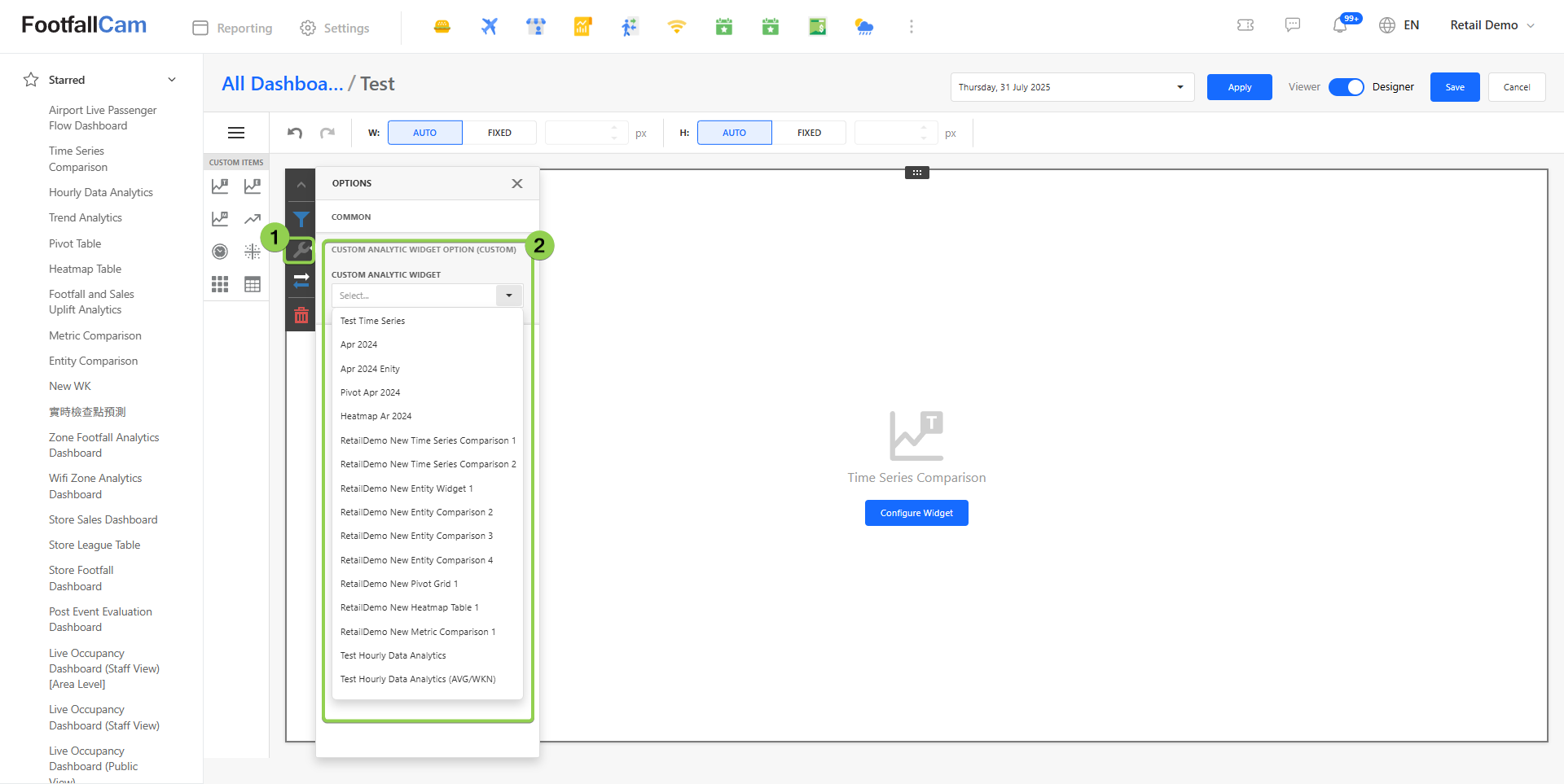Image resolution: width=1564 pixels, height=784 pixels.
Task: Set height mode to AUTO
Action: (734, 133)
